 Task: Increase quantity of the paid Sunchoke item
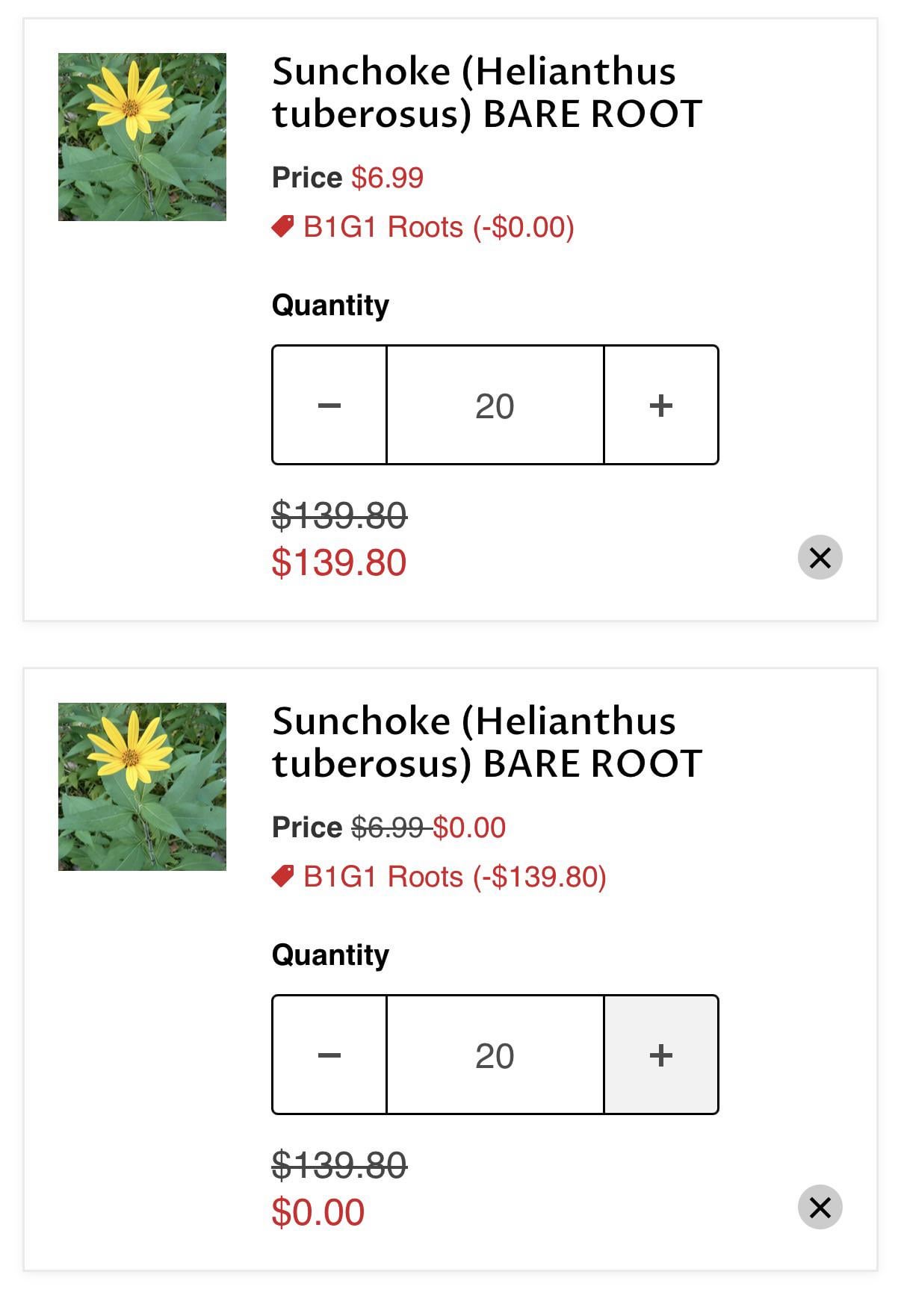point(661,405)
